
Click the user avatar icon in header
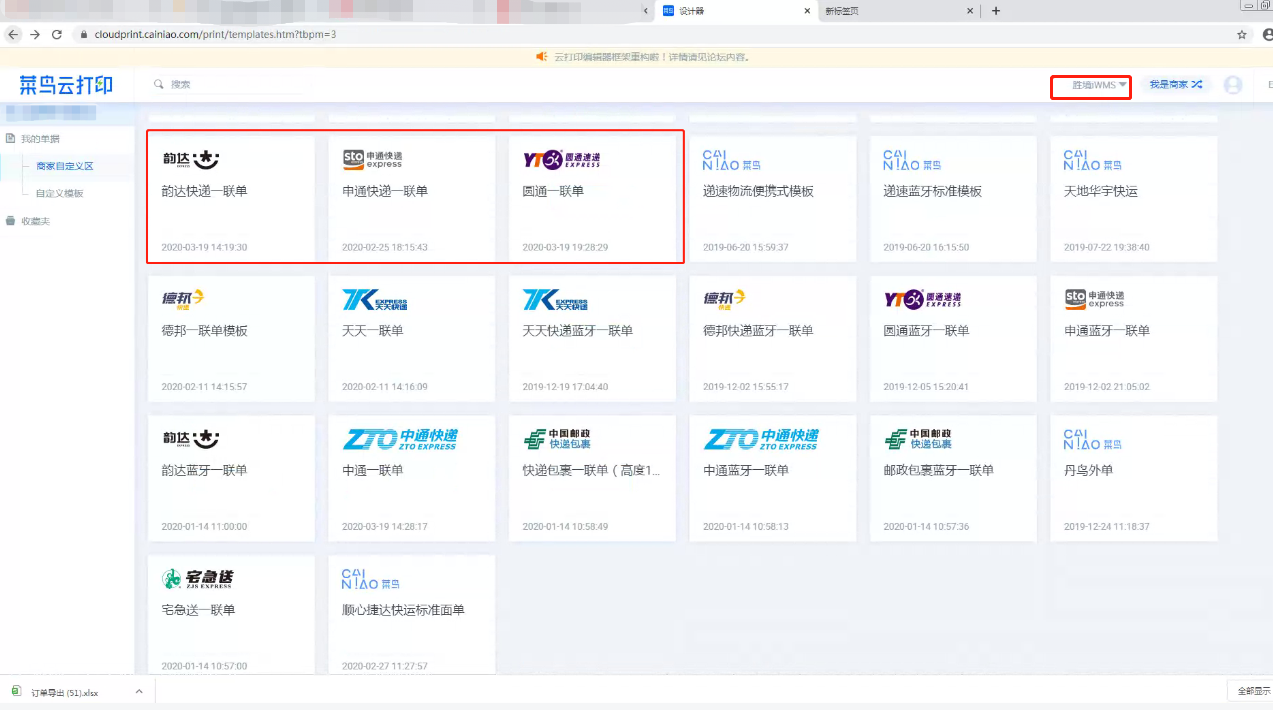[x=1233, y=85]
